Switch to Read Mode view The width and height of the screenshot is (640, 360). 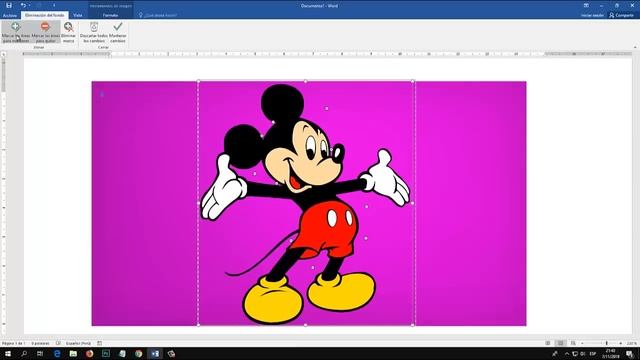point(548,343)
